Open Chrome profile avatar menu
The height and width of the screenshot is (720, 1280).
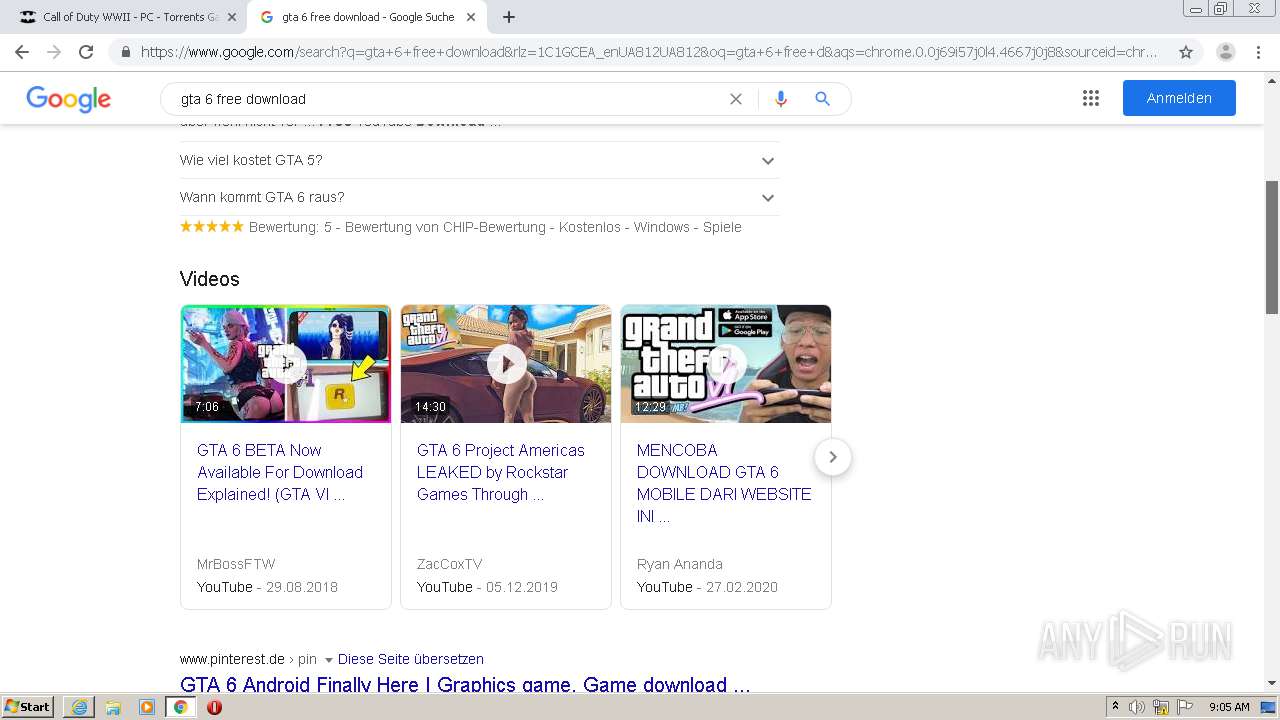(x=1226, y=52)
